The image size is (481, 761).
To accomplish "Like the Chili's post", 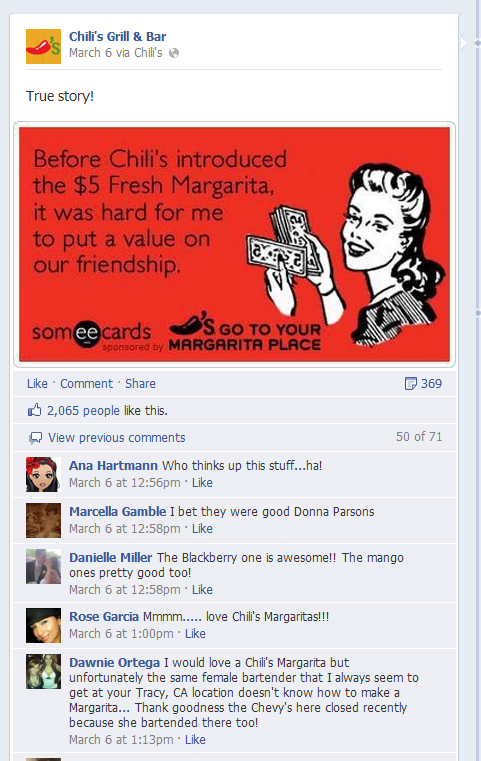I will pos(37,383).
